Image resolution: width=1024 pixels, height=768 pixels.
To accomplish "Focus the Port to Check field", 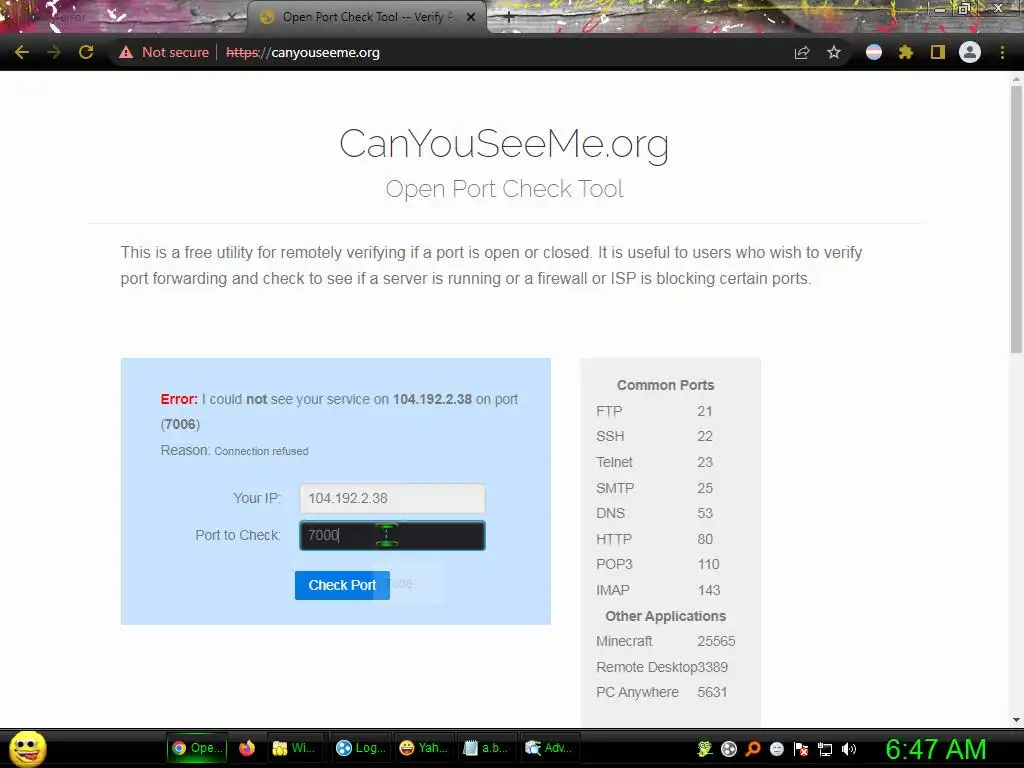I will point(392,536).
